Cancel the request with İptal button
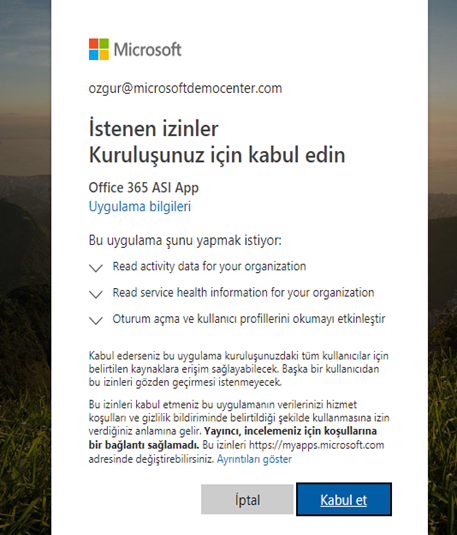 [247, 499]
